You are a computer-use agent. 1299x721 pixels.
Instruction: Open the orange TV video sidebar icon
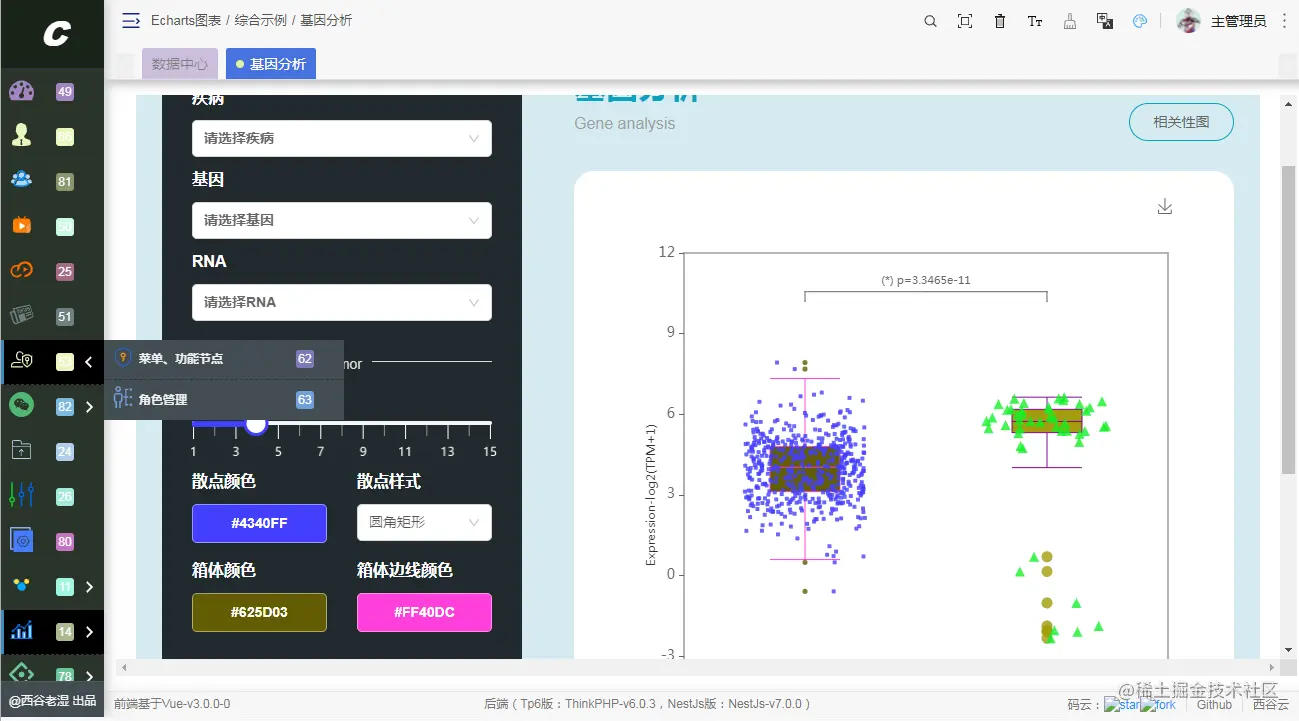pyautogui.click(x=21, y=226)
